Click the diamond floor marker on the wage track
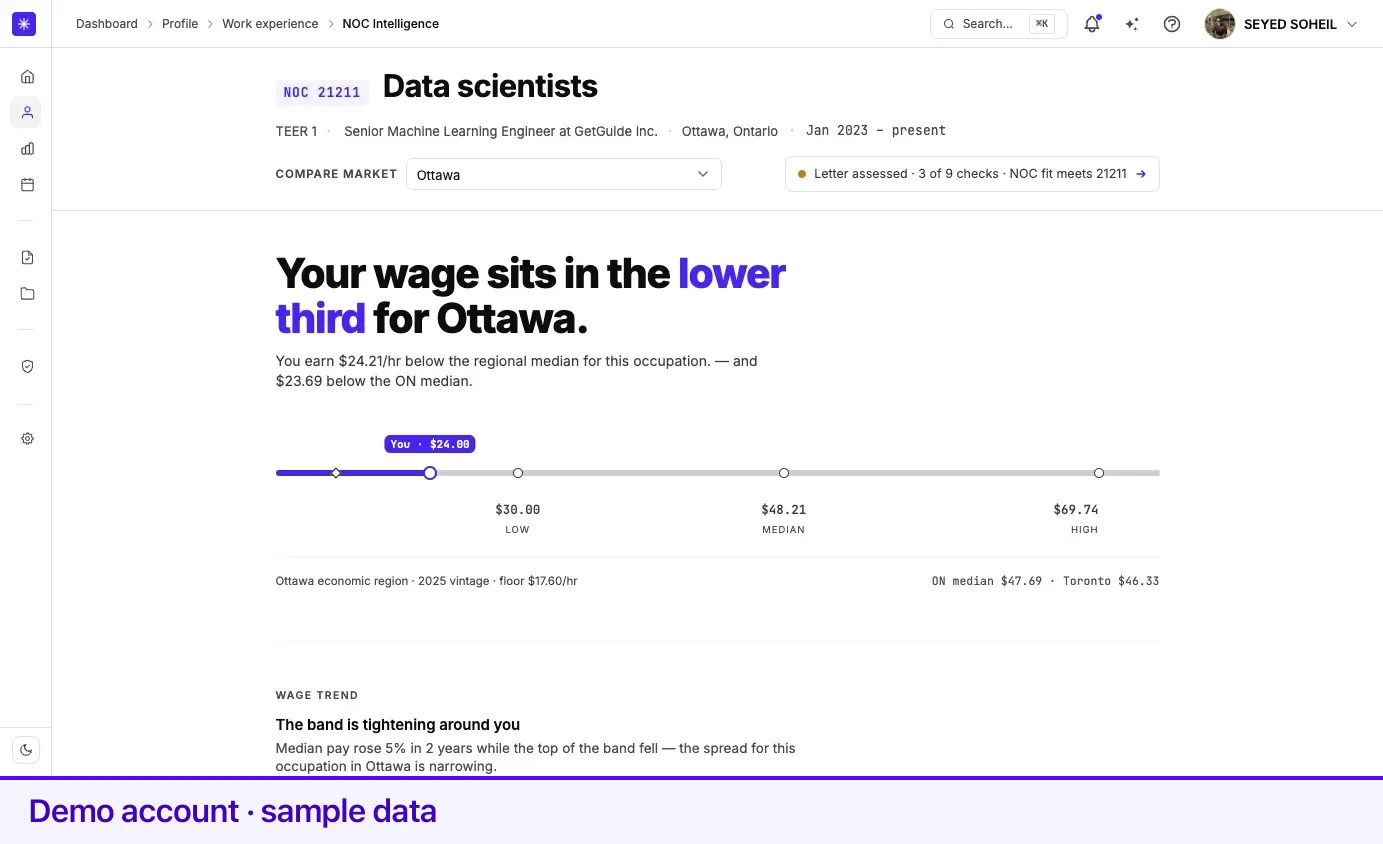 [336, 473]
